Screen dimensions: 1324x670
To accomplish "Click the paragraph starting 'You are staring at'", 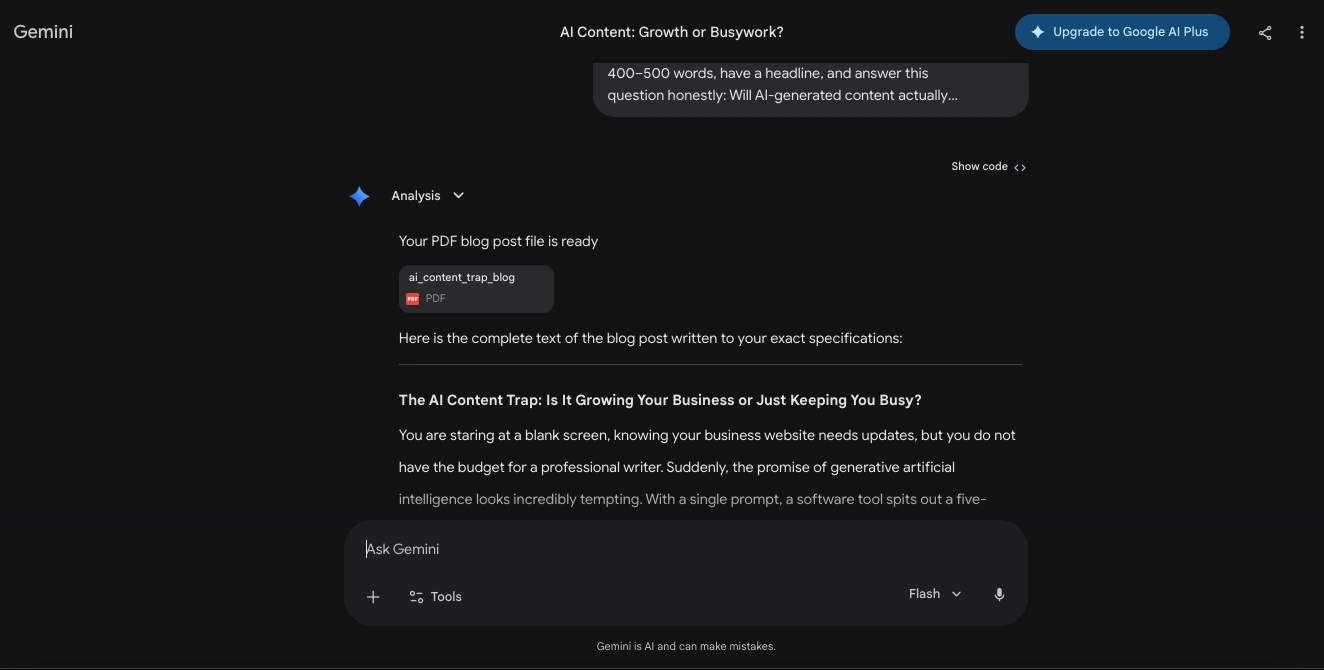I will click(707, 467).
